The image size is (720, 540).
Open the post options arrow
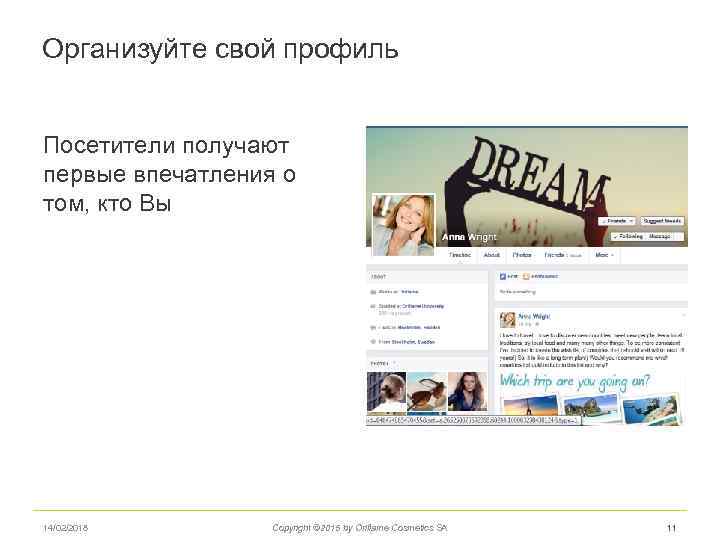point(682,315)
